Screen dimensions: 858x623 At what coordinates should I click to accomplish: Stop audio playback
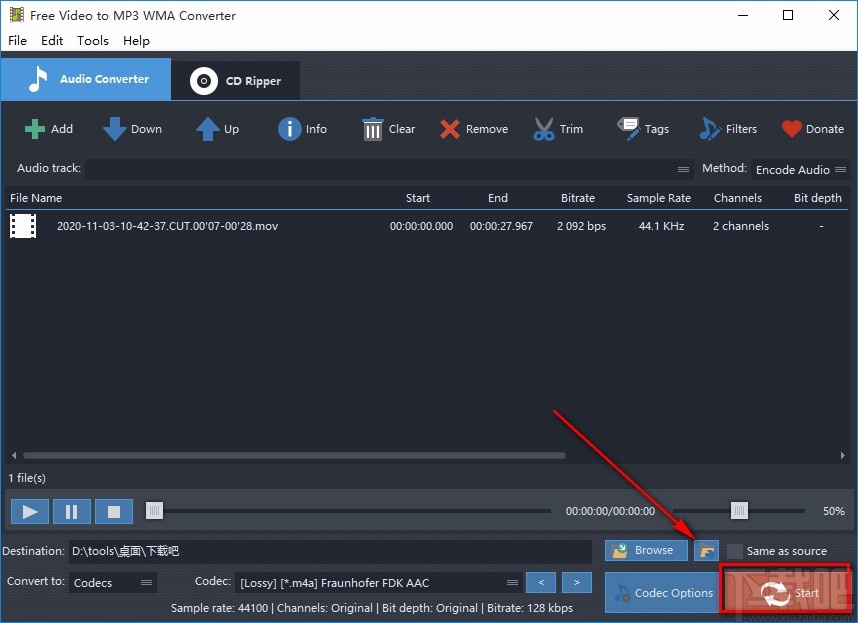click(114, 511)
